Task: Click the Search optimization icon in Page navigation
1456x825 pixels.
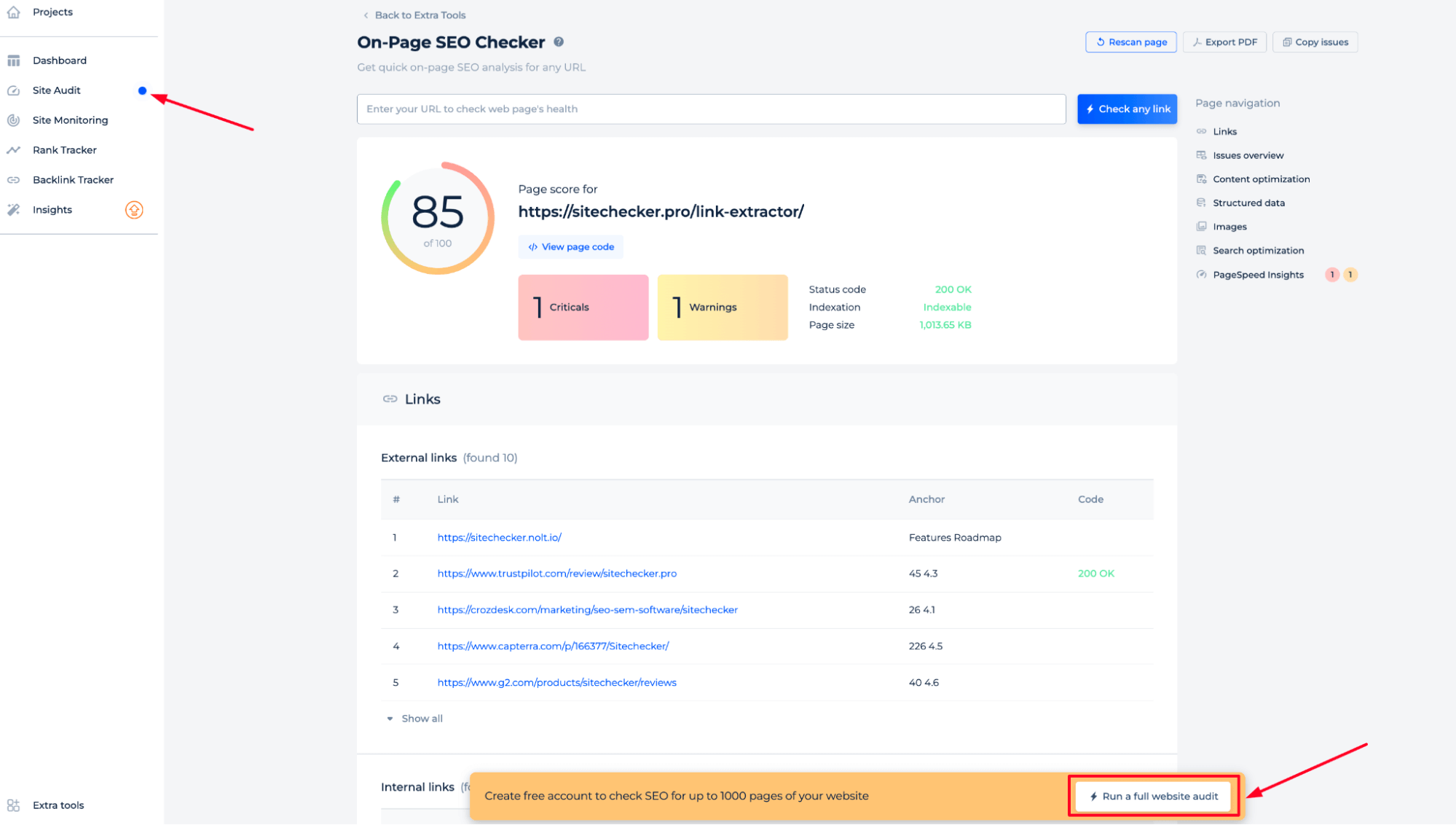Action: point(1201,251)
